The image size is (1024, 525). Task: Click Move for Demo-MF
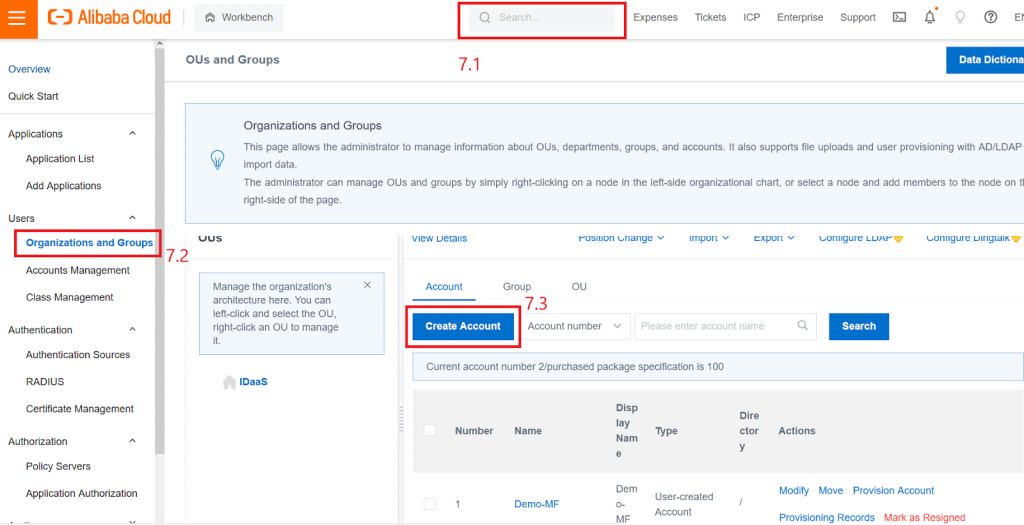pyautogui.click(x=831, y=490)
